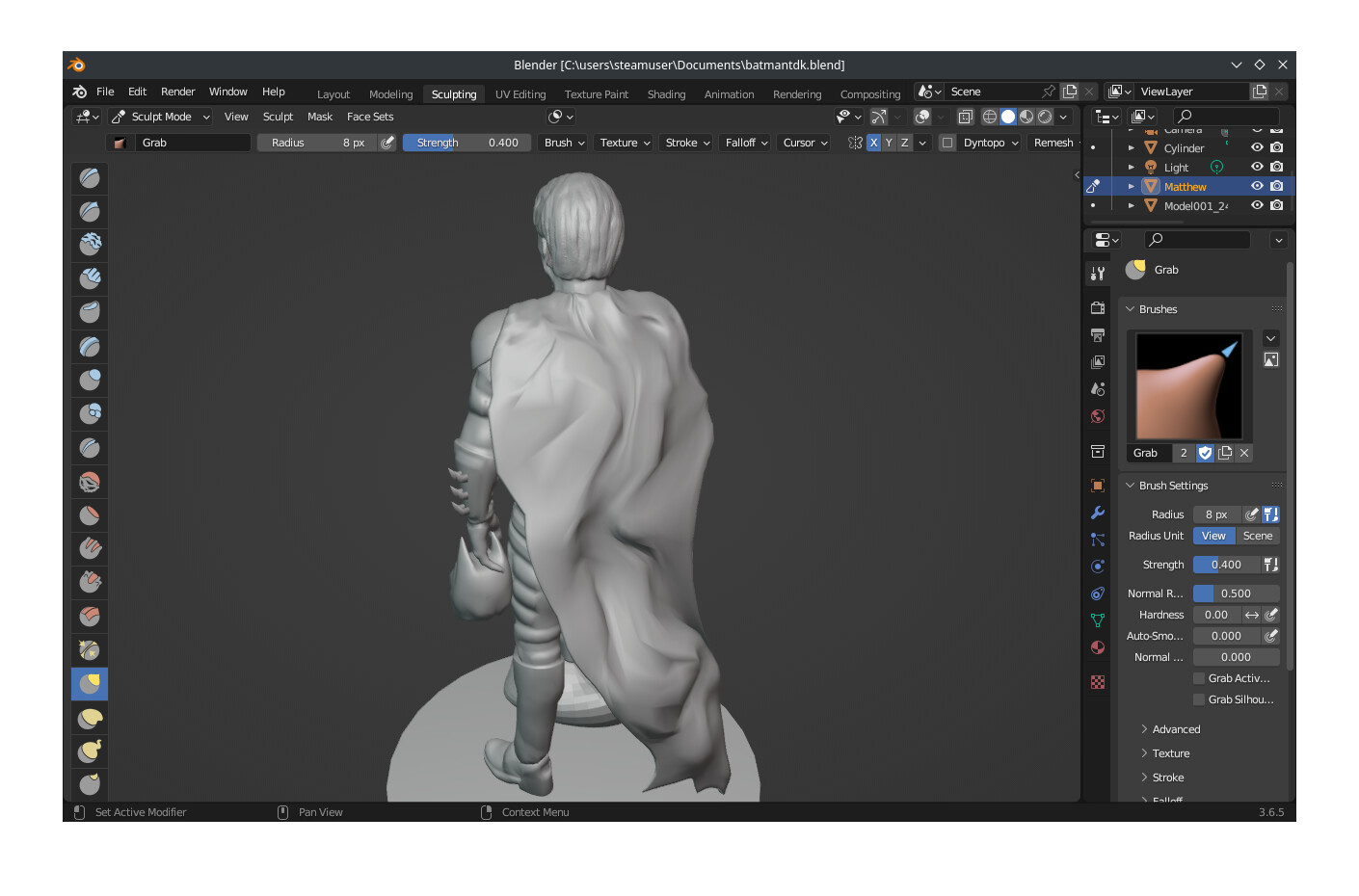Screen dimensions: 1359x896
Task: Select the Draw sculpt brush tool
Action: point(90,177)
